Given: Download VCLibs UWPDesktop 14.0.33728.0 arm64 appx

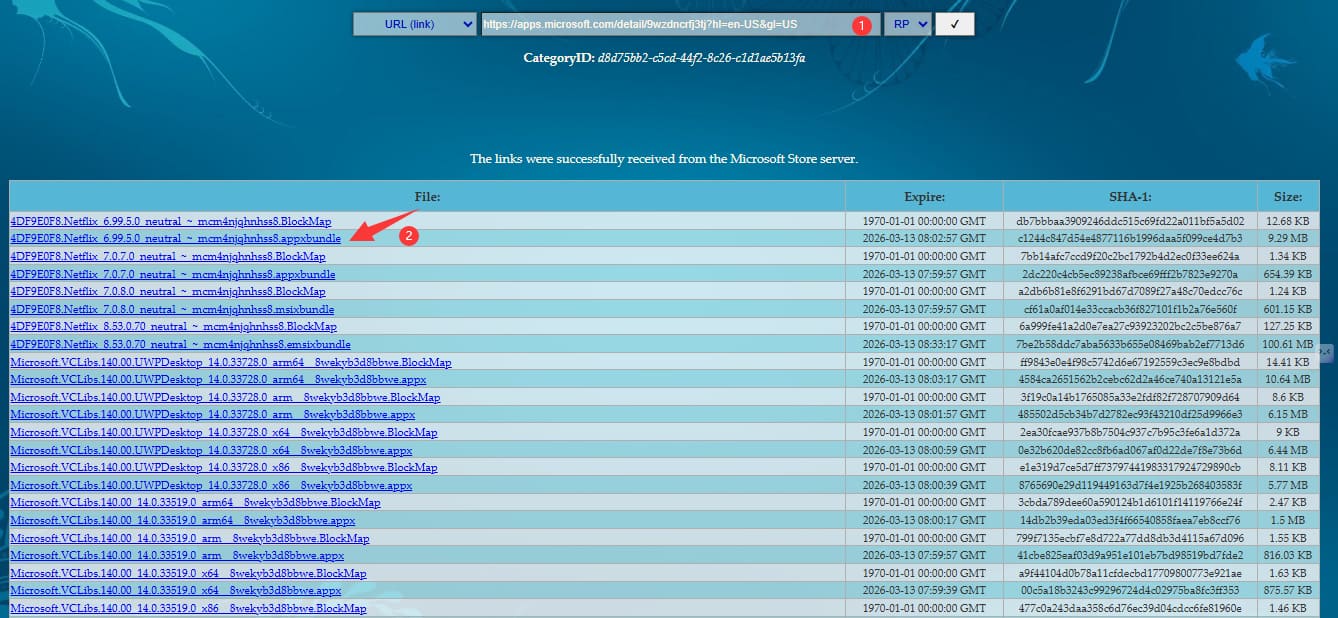Looking at the screenshot, I should coord(218,380).
